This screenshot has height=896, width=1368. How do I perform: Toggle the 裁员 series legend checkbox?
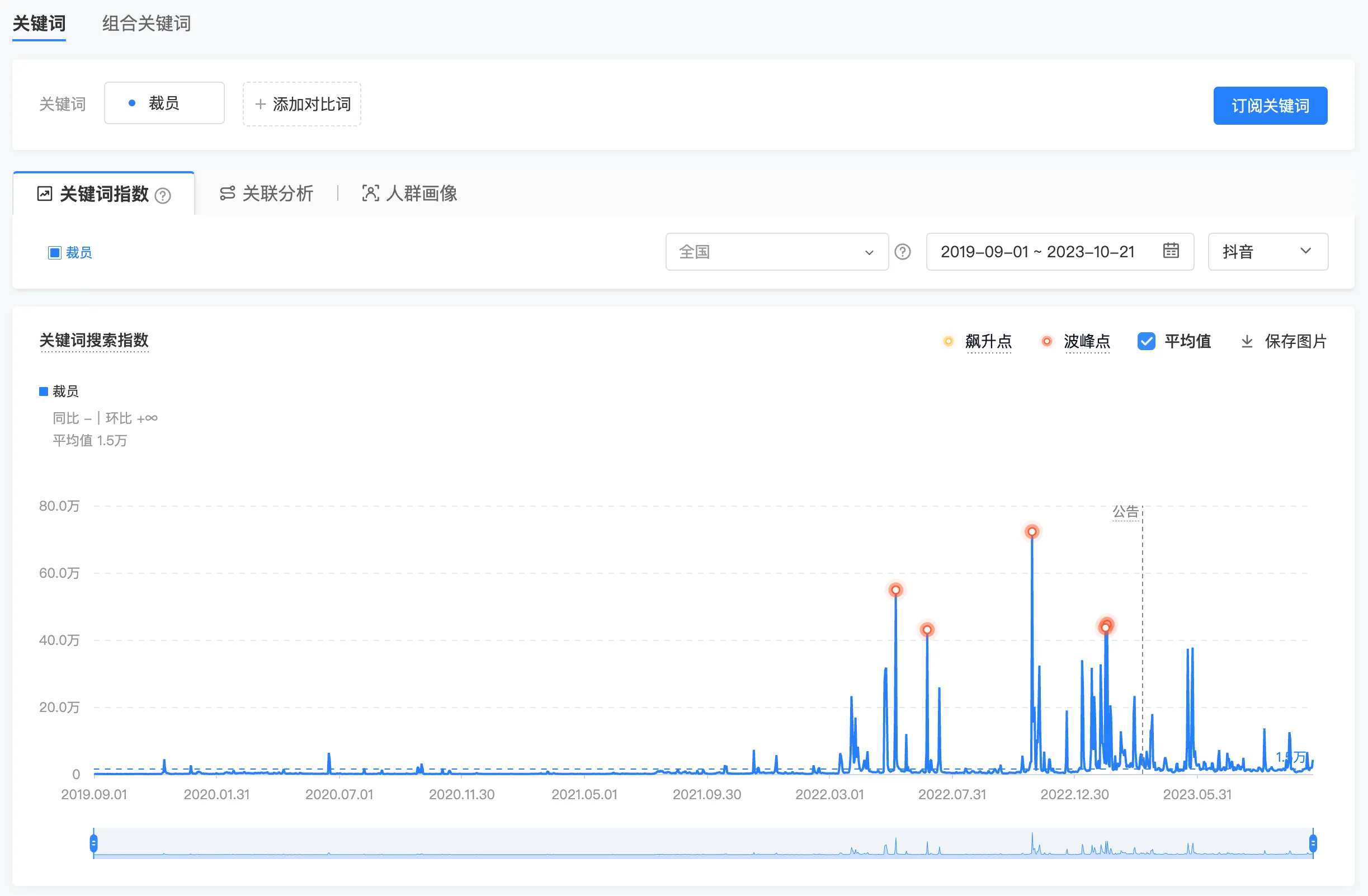(55, 253)
